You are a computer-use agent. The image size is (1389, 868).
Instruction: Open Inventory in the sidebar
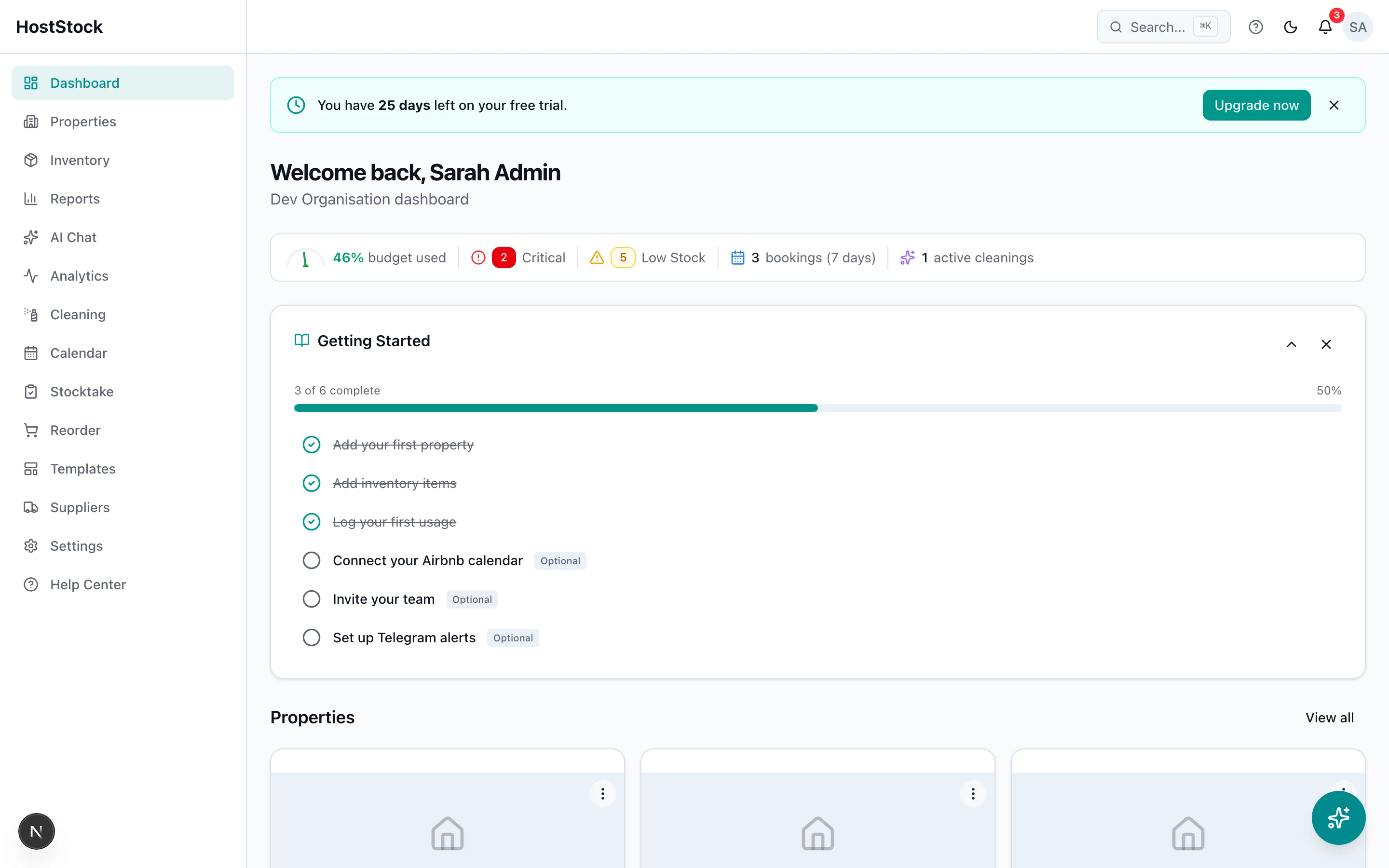[123, 160]
